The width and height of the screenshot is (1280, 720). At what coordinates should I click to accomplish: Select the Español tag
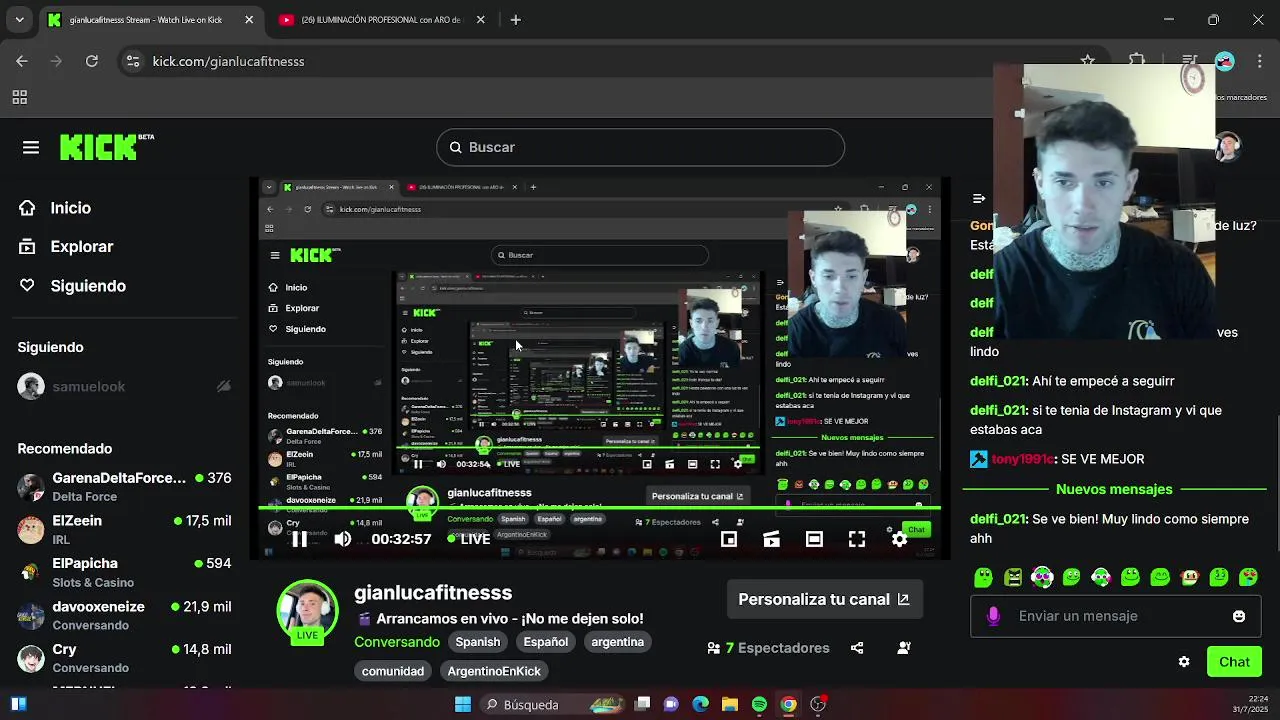(x=546, y=642)
